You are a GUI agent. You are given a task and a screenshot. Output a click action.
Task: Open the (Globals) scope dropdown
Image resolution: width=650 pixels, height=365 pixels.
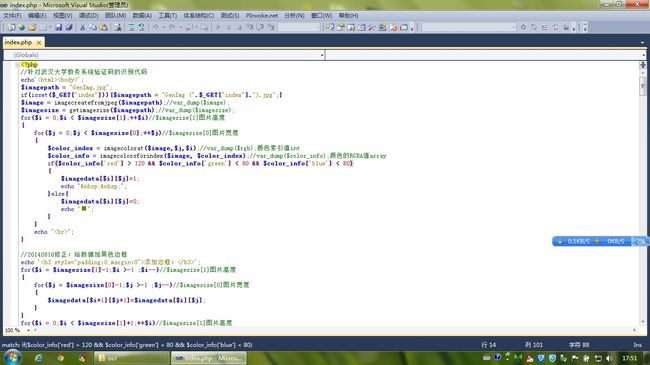164,55
